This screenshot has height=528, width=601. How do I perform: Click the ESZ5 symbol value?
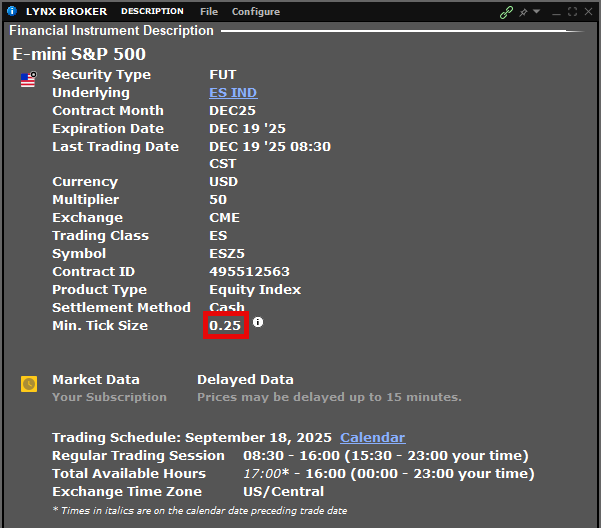pos(227,254)
